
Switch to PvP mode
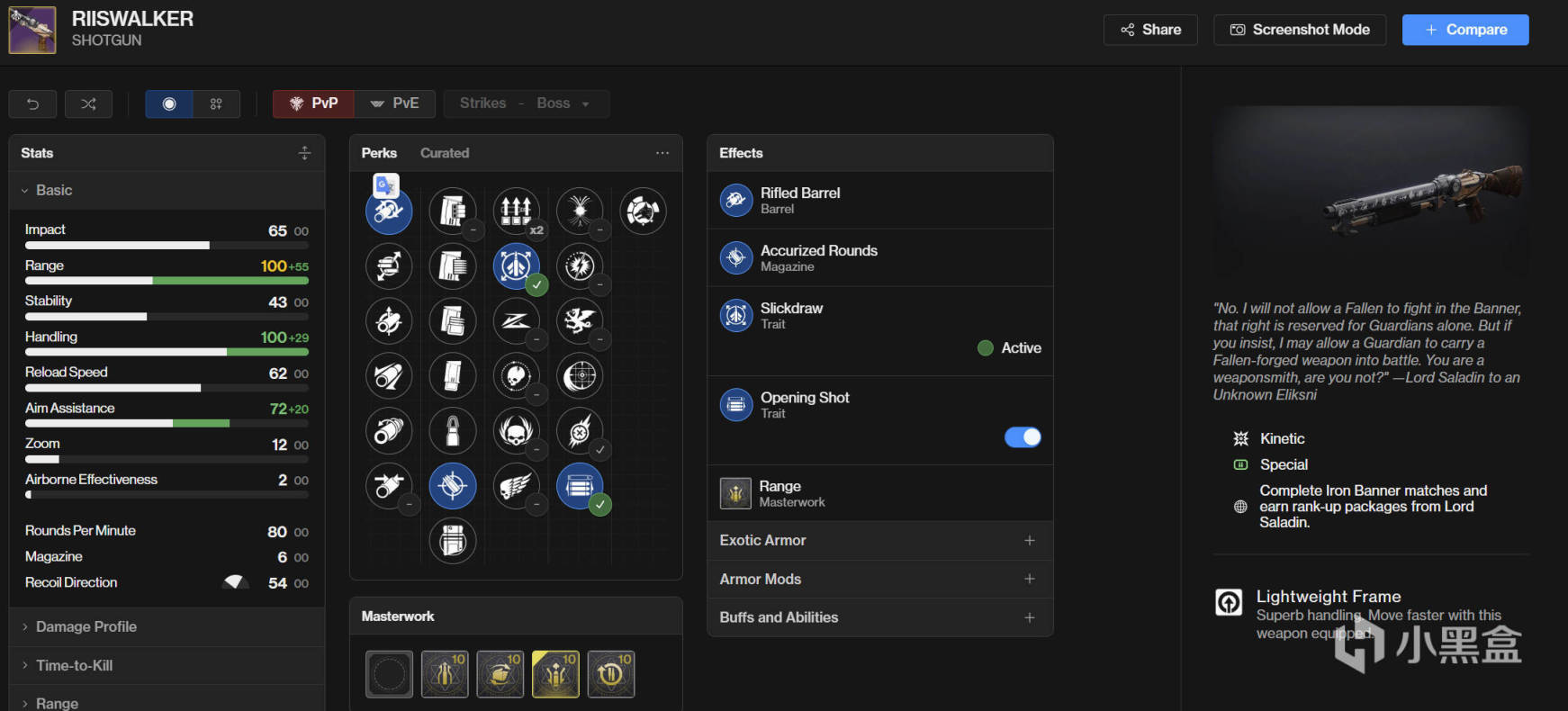(x=313, y=103)
